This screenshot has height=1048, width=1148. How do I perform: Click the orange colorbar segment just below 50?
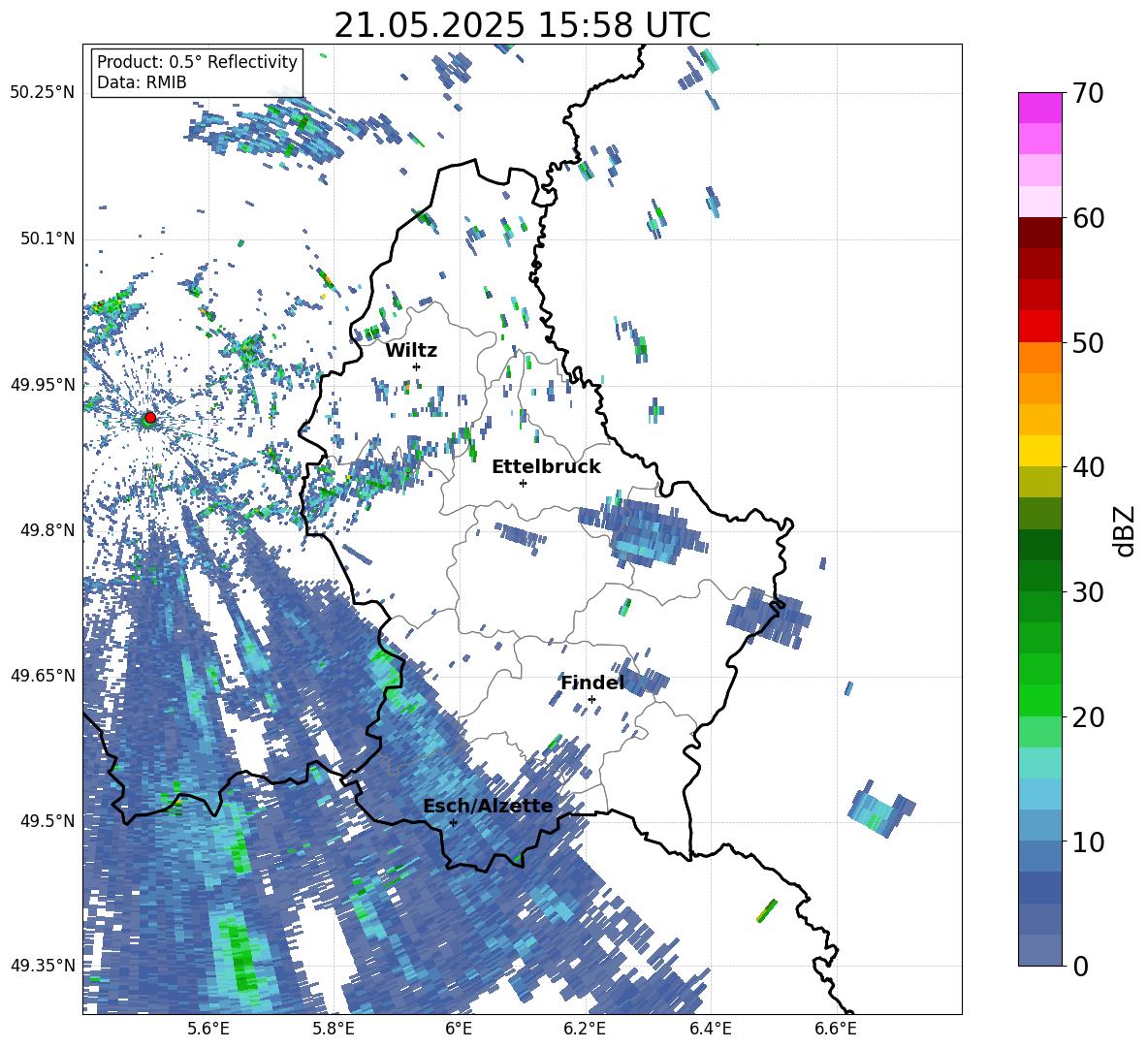coord(1039,358)
